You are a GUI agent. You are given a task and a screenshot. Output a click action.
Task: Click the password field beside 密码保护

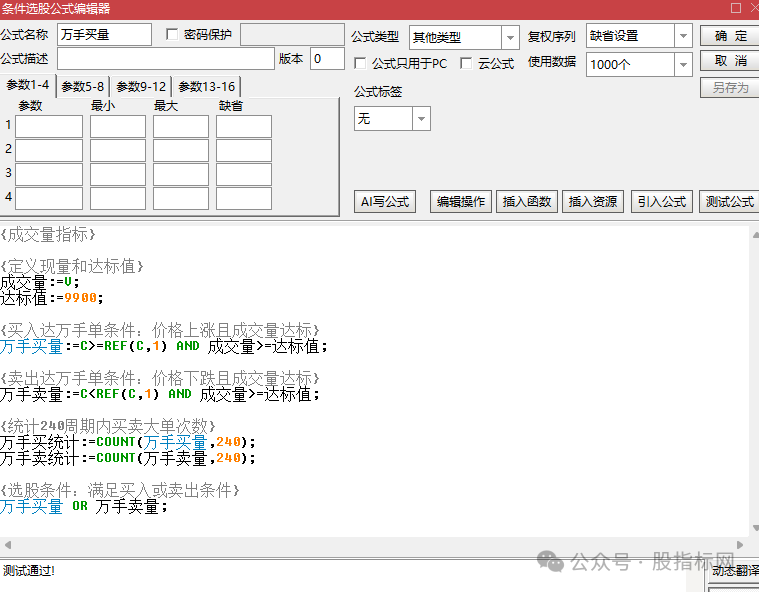pos(292,35)
